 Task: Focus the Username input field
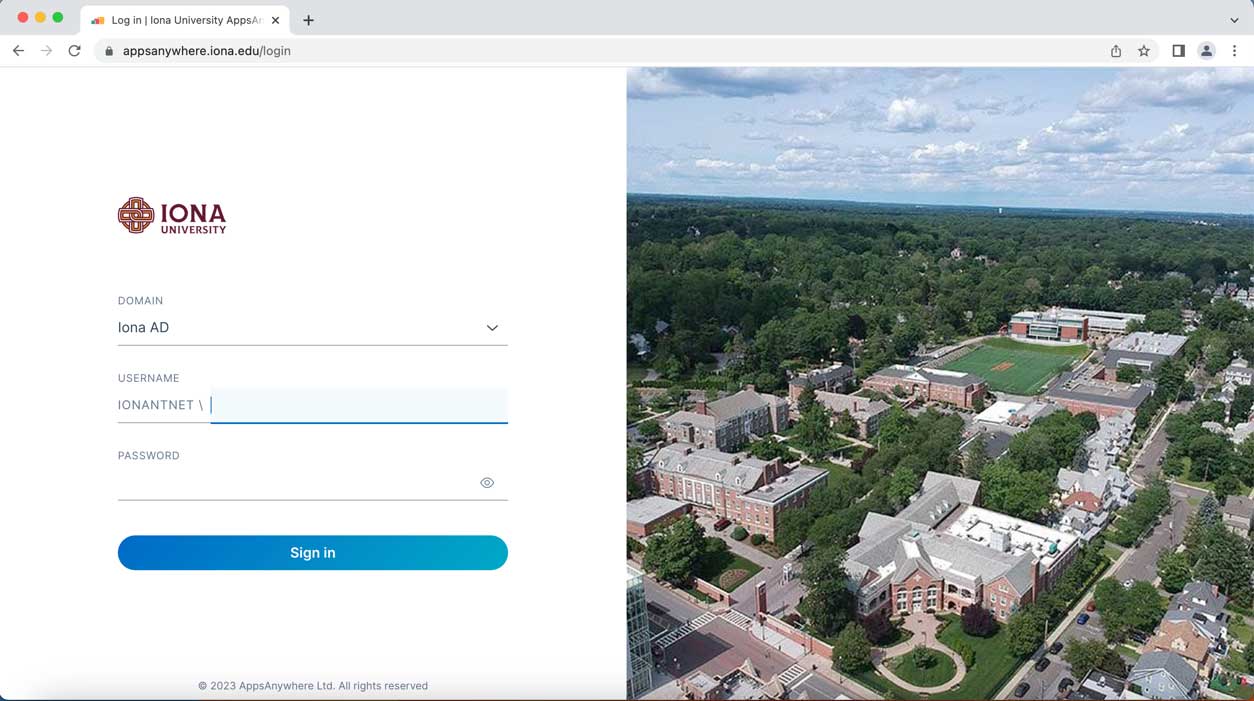[359, 405]
